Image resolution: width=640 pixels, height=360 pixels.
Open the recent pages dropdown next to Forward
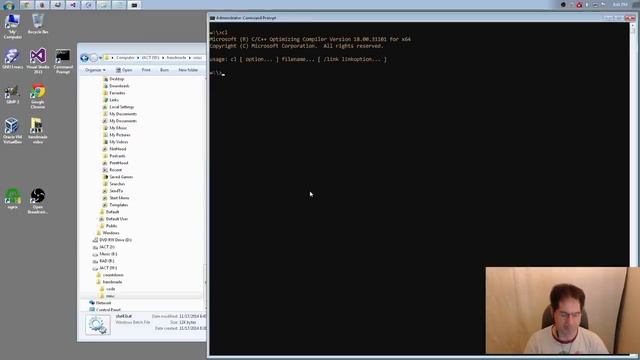(100, 58)
